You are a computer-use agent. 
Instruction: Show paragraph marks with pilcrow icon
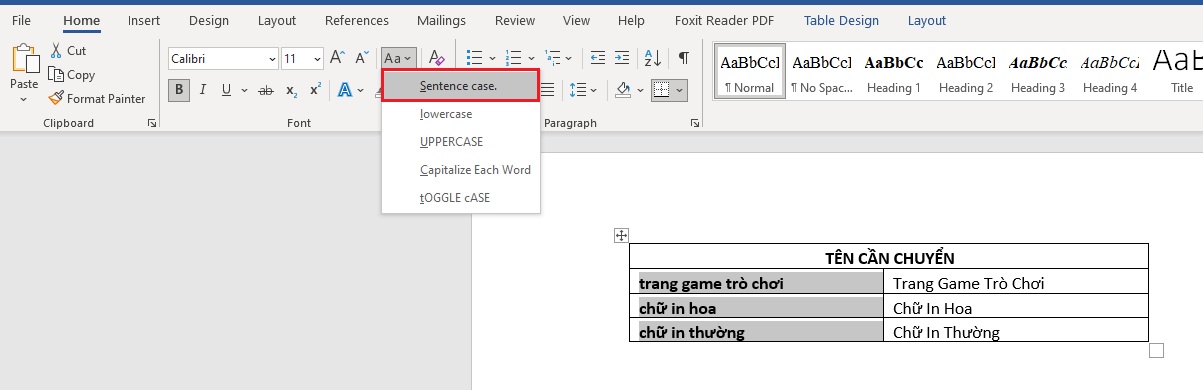coord(683,58)
